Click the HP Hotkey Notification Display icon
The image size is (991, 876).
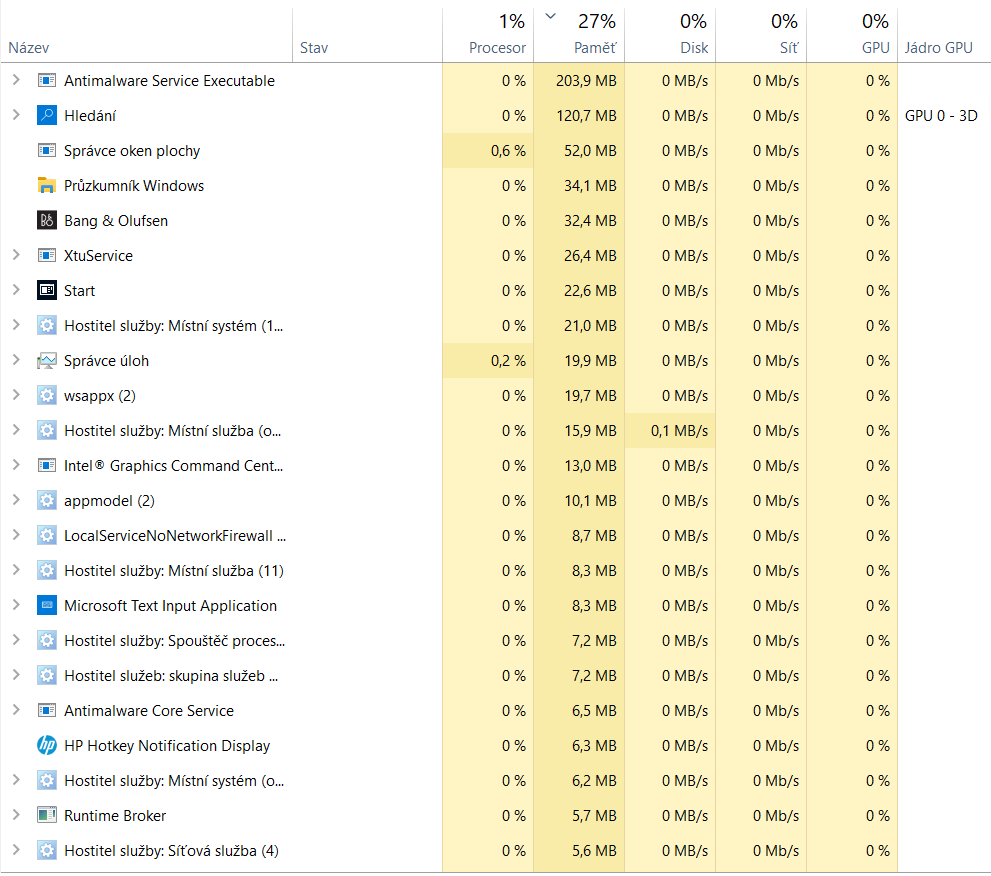tap(47, 745)
